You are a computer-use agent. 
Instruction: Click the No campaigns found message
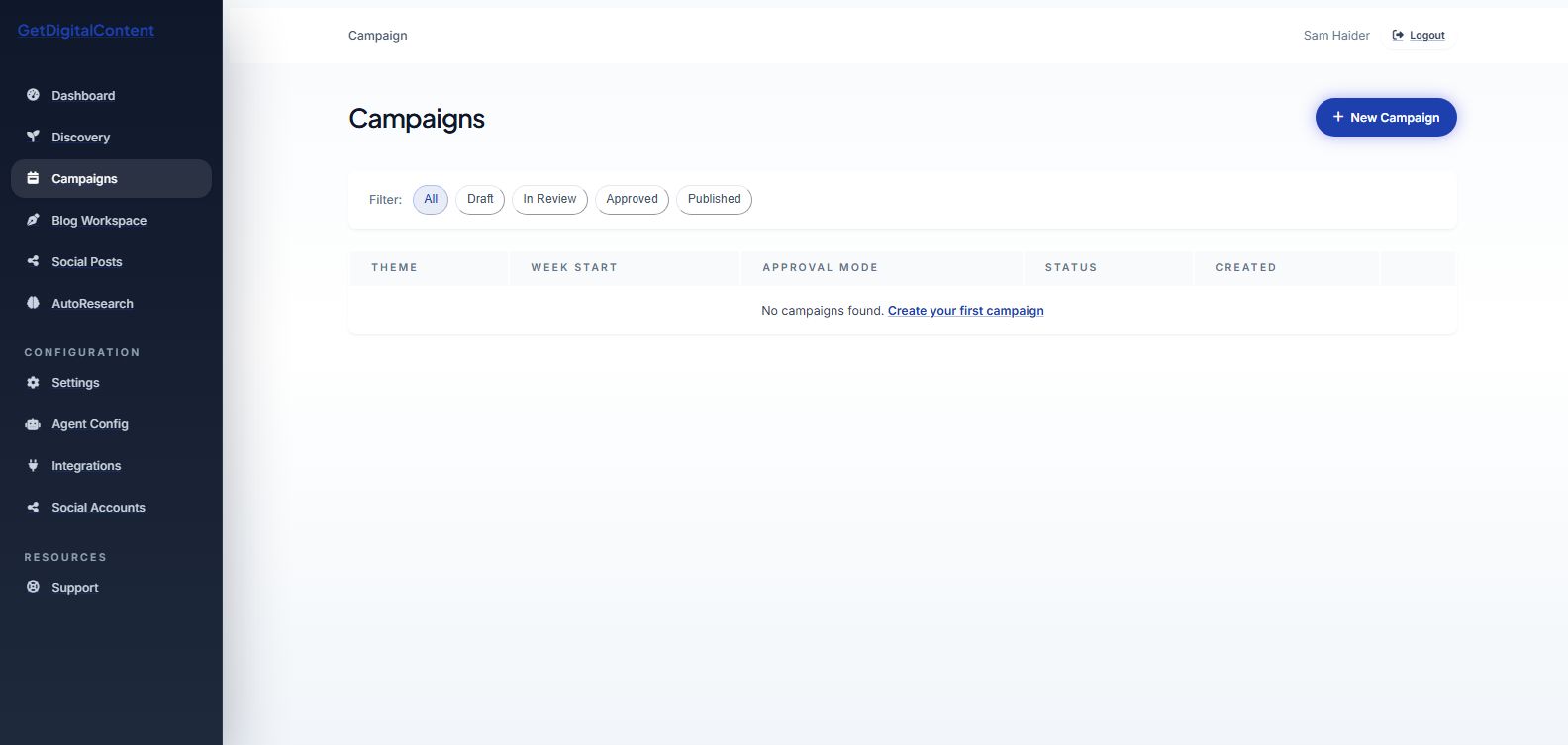tap(823, 311)
